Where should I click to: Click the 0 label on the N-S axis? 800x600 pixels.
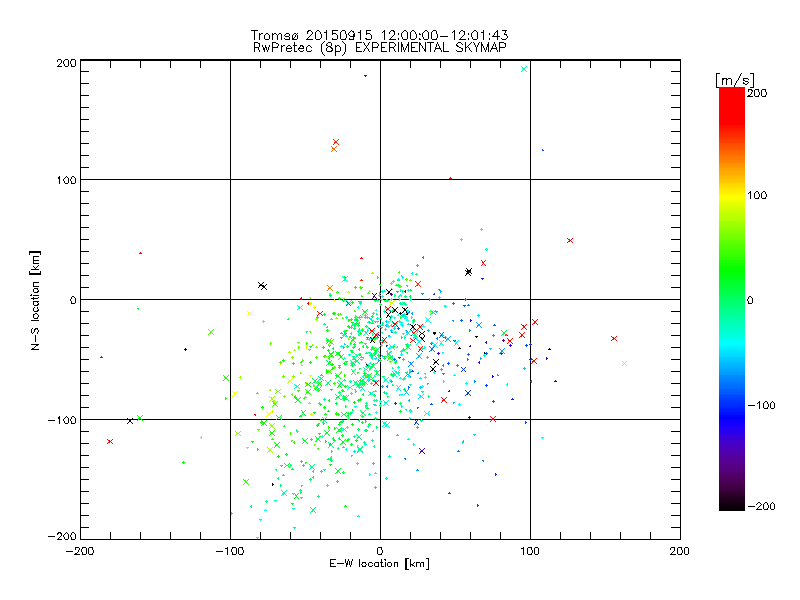point(73,300)
